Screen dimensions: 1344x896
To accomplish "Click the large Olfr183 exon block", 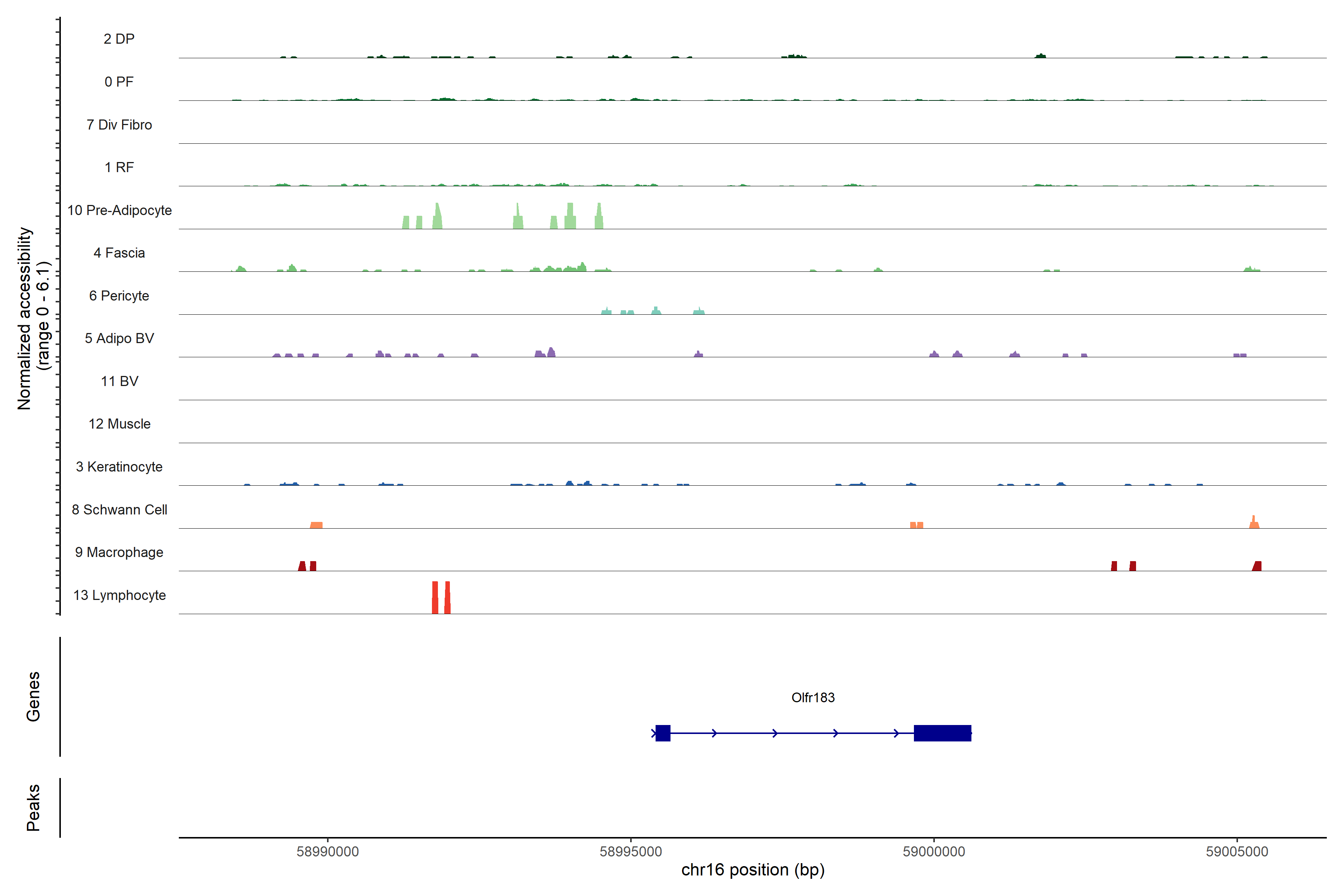I will tap(942, 733).
